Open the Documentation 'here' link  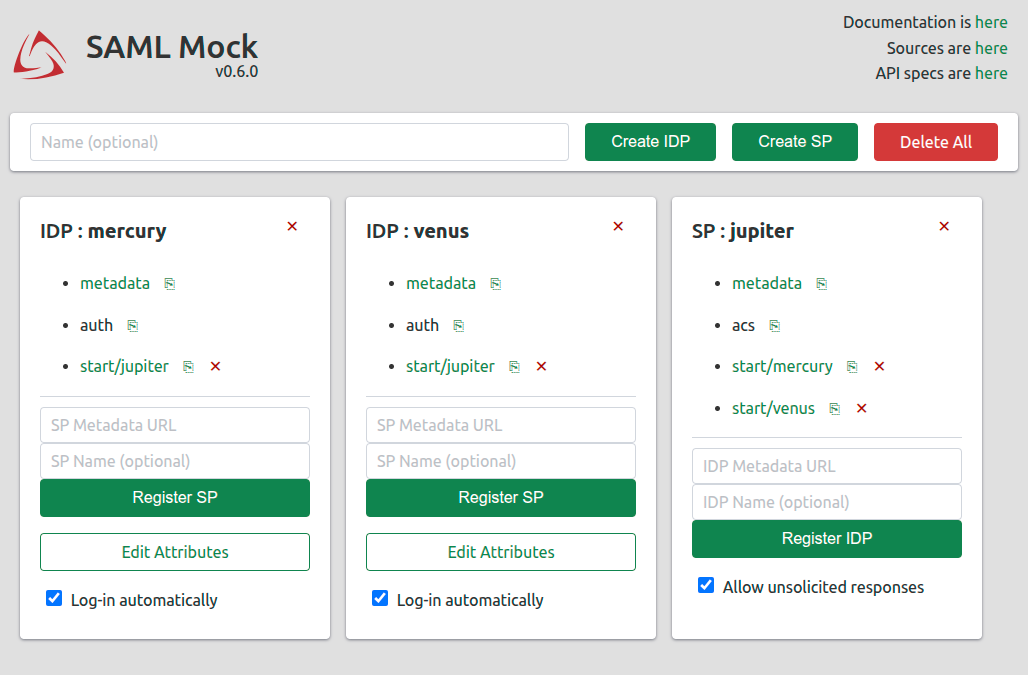click(x=991, y=22)
